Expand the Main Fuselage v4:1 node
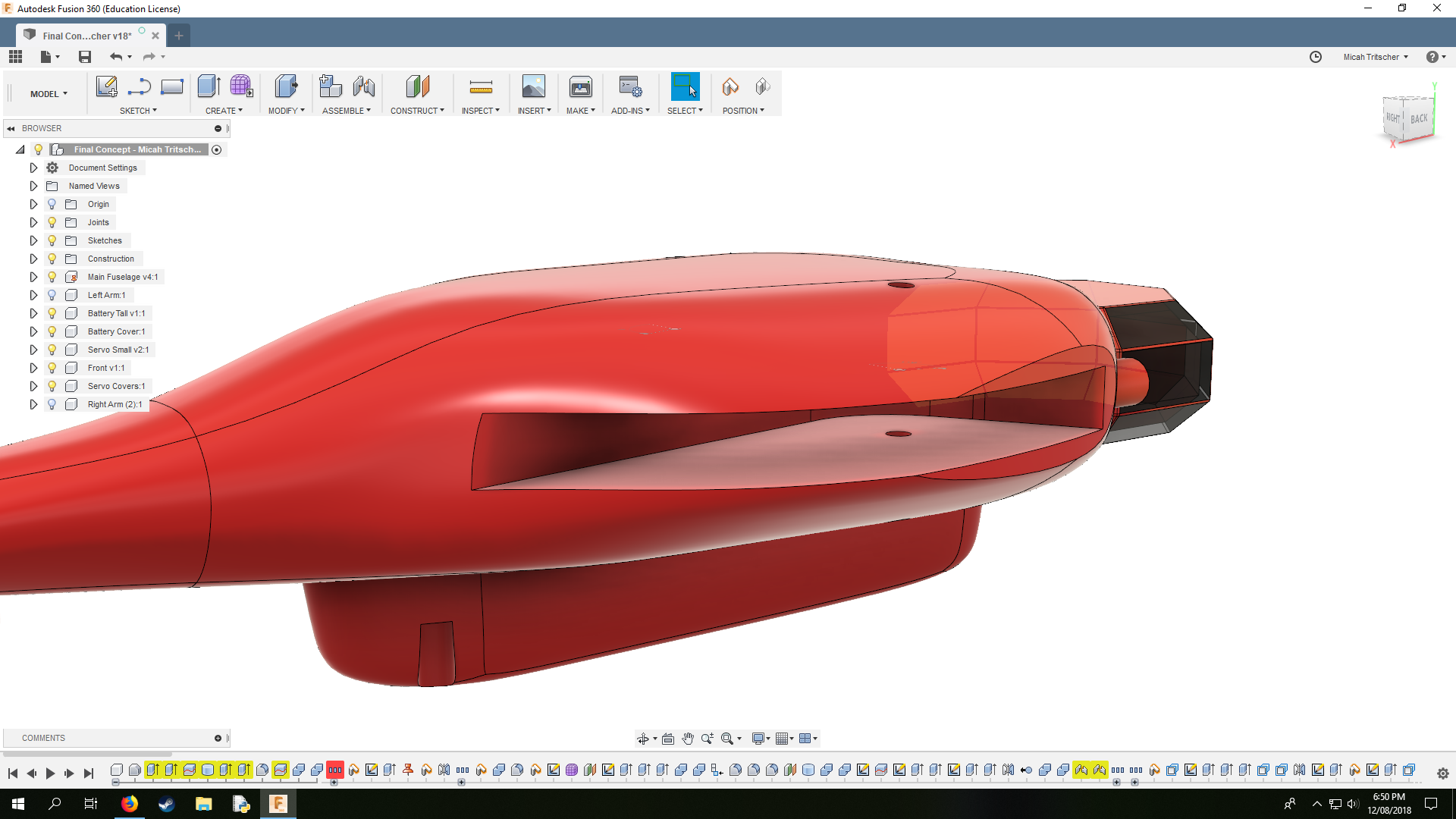The image size is (1456, 819). [33, 277]
